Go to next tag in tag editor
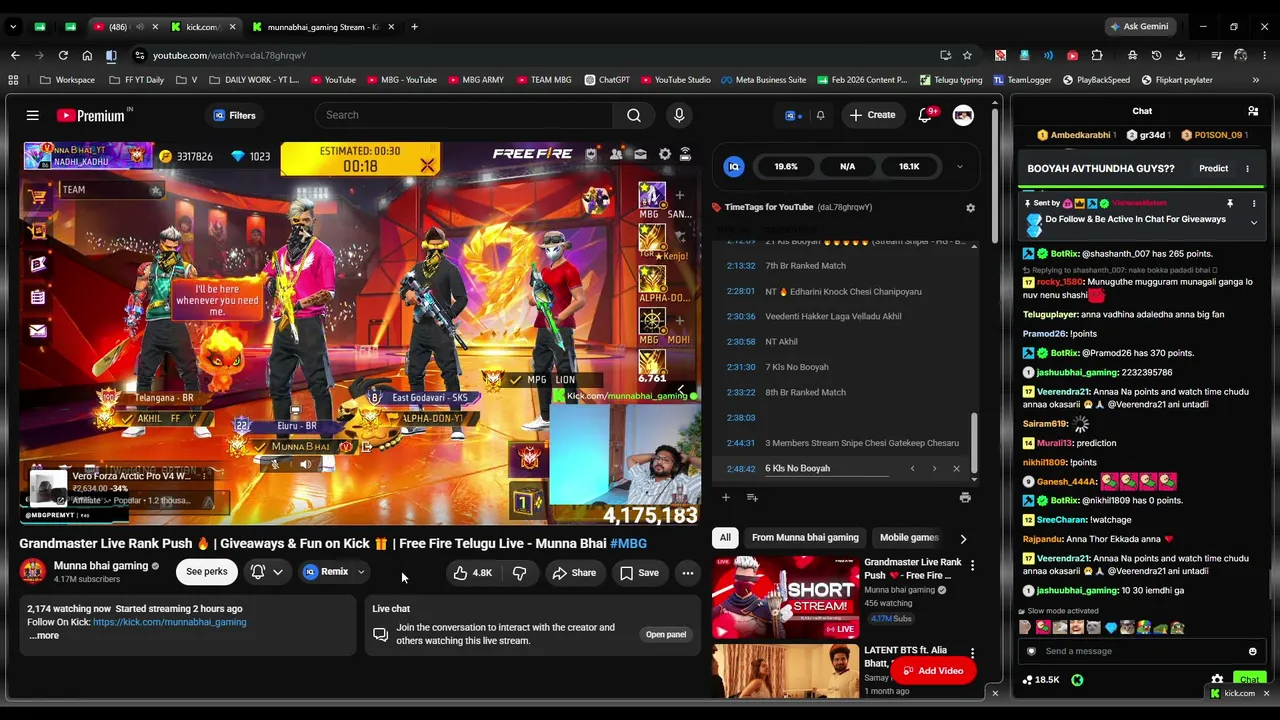Viewport: 1280px width, 720px height. point(934,468)
